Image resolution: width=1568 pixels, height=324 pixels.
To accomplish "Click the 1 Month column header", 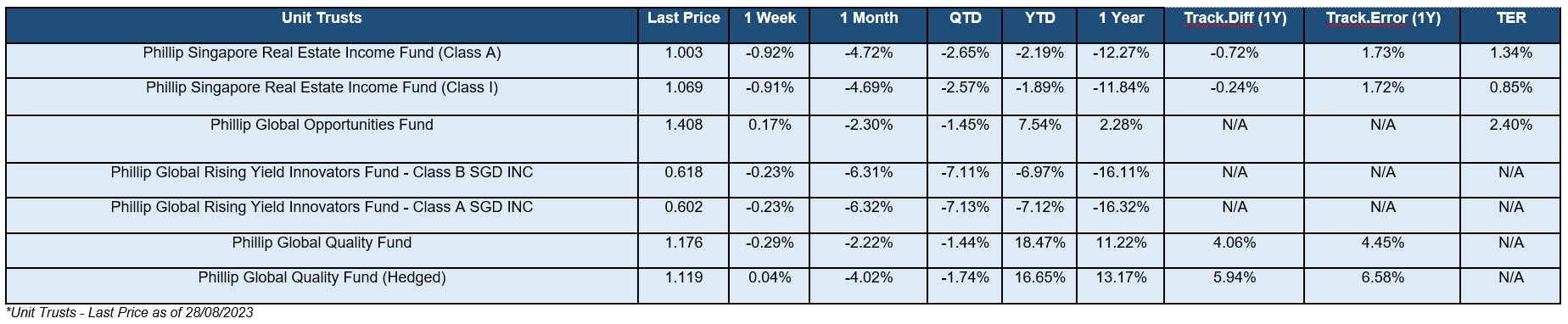I will pyautogui.click(x=869, y=18).
